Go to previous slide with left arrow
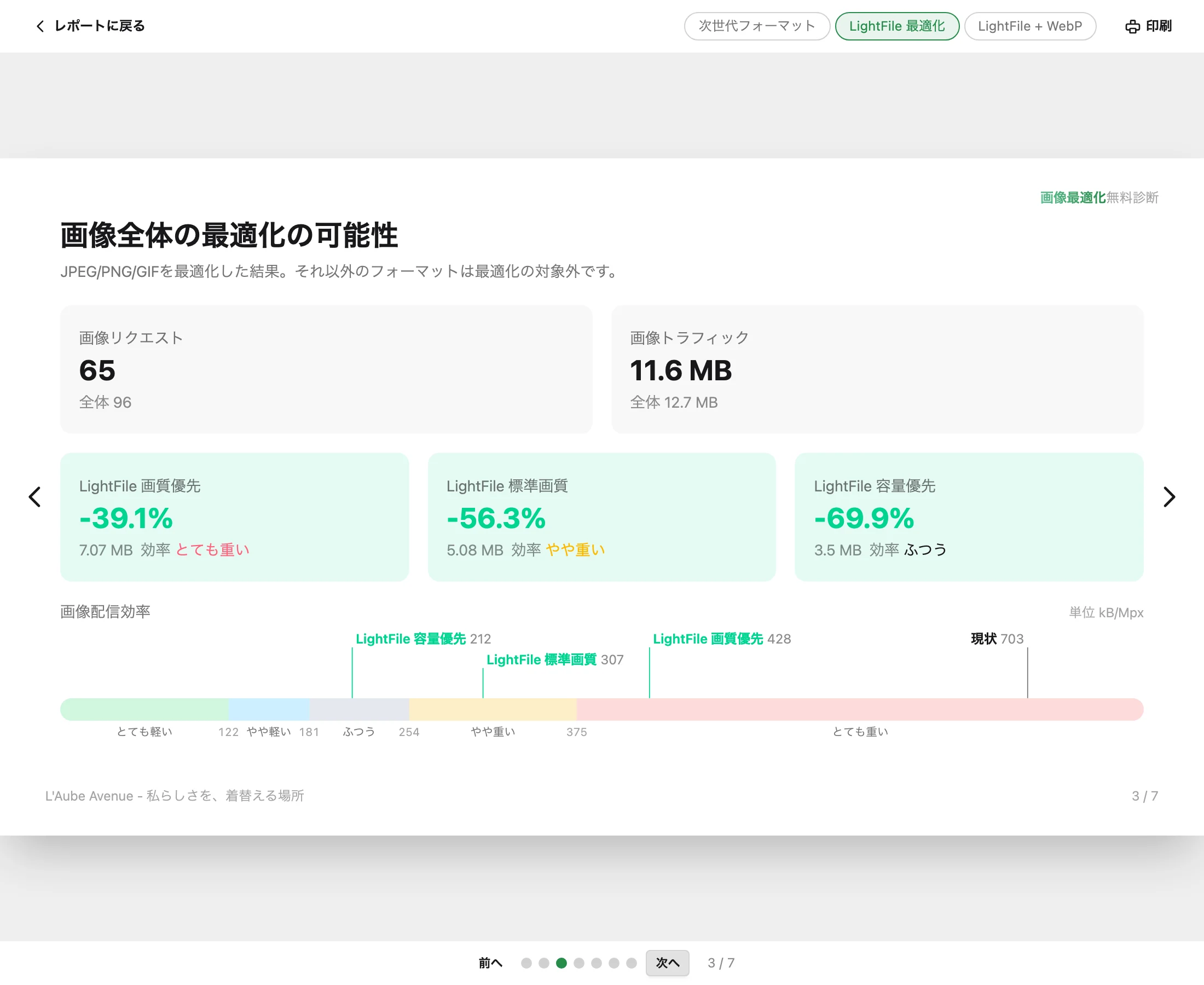This screenshot has width=1204, height=985. tap(34, 497)
